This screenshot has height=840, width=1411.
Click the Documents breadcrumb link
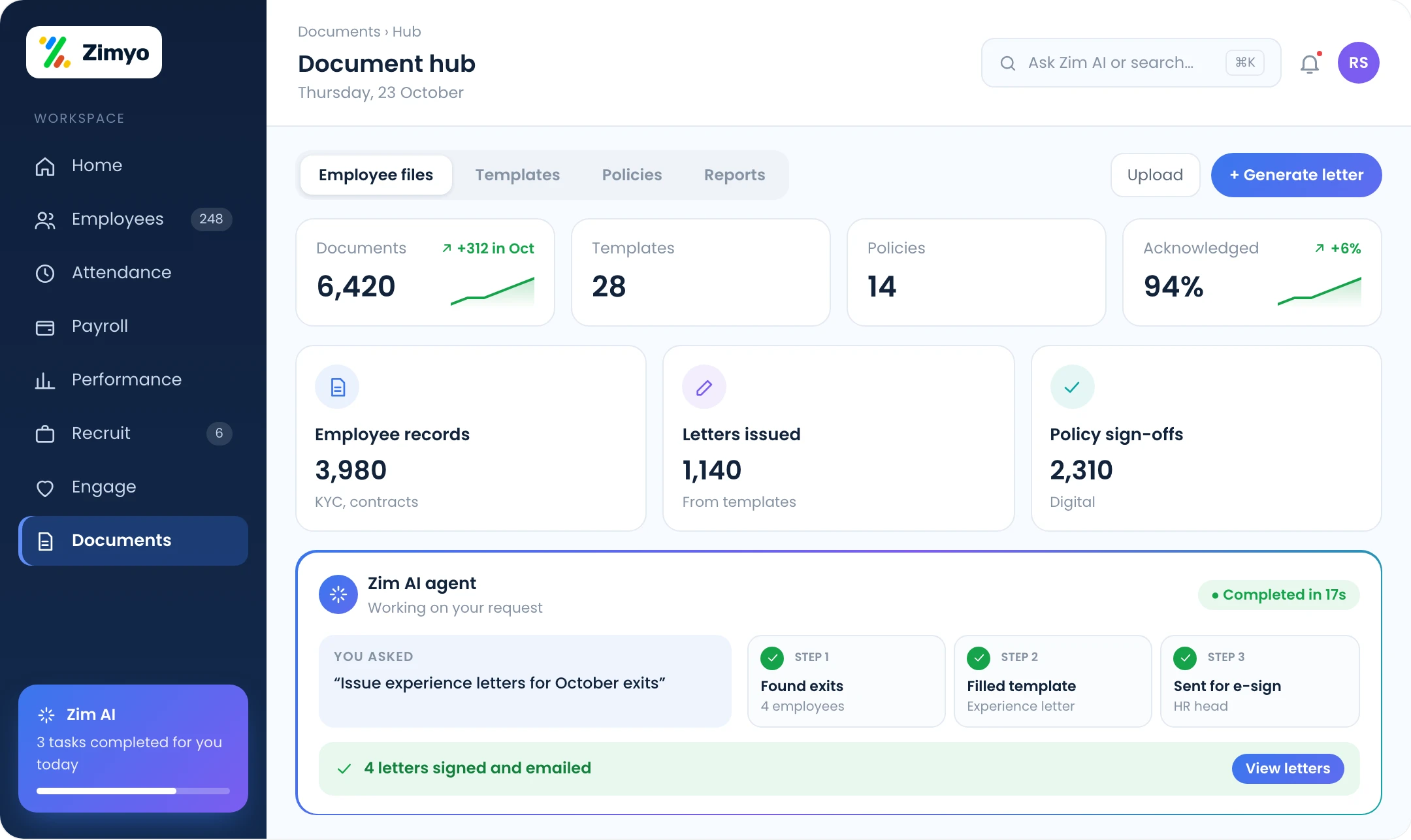(x=339, y=32)
